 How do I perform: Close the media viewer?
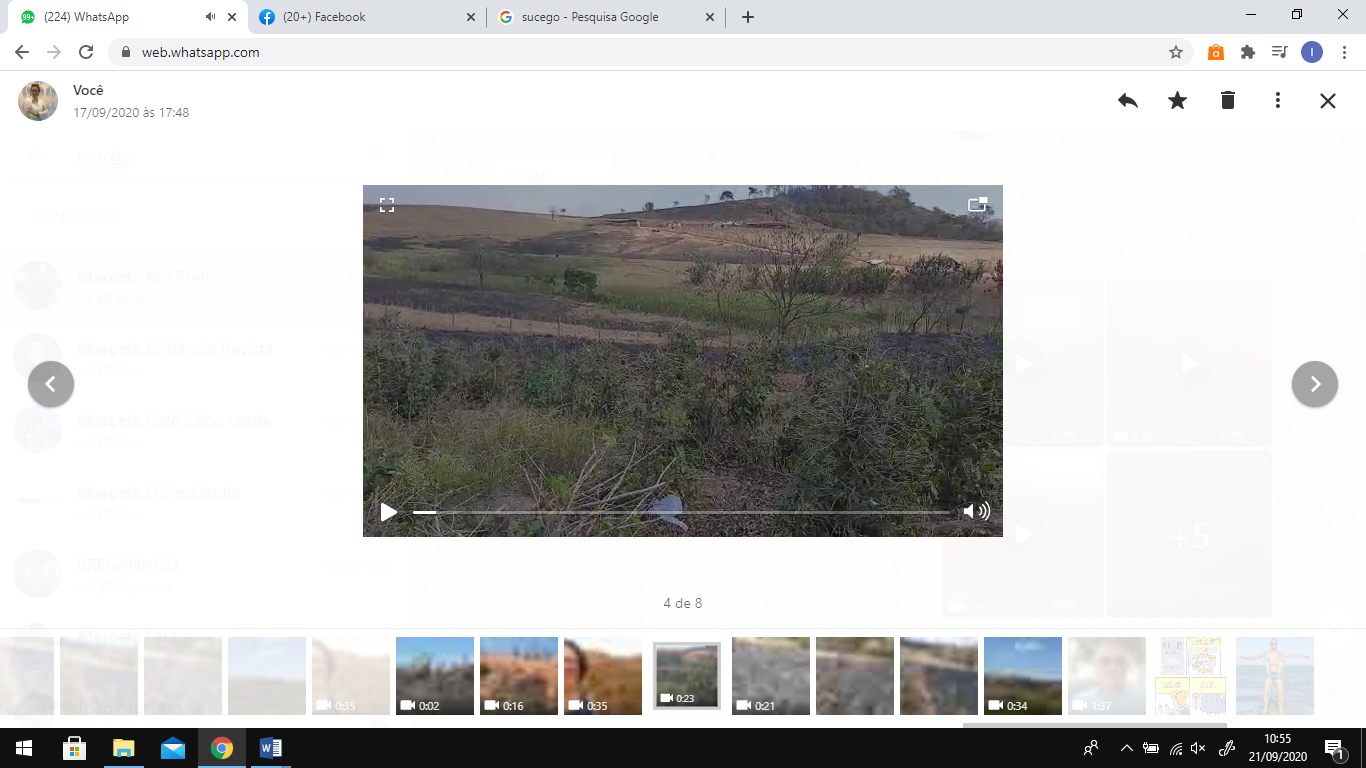pyautogui.click(x=1328, y=100)
